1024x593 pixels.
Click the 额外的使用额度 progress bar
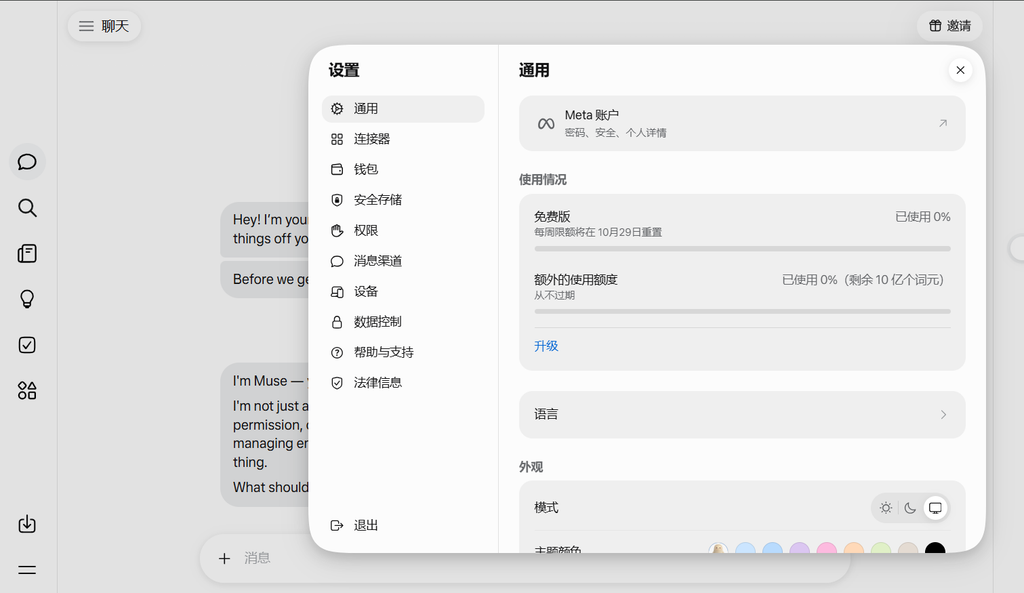tap(742, 312)
